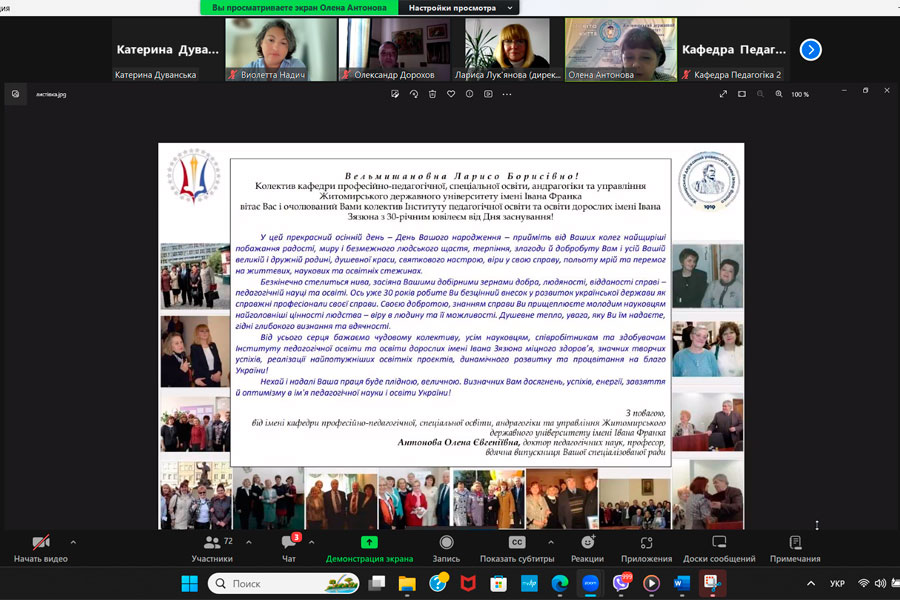Viewport: 900px width, 600px height.
Task: Open Реакции reactions menu
Action: point(587,549)
